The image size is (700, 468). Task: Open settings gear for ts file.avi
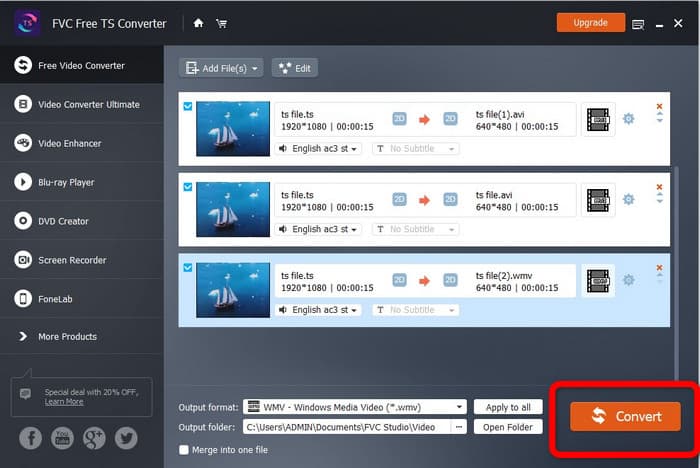point(628,199)
